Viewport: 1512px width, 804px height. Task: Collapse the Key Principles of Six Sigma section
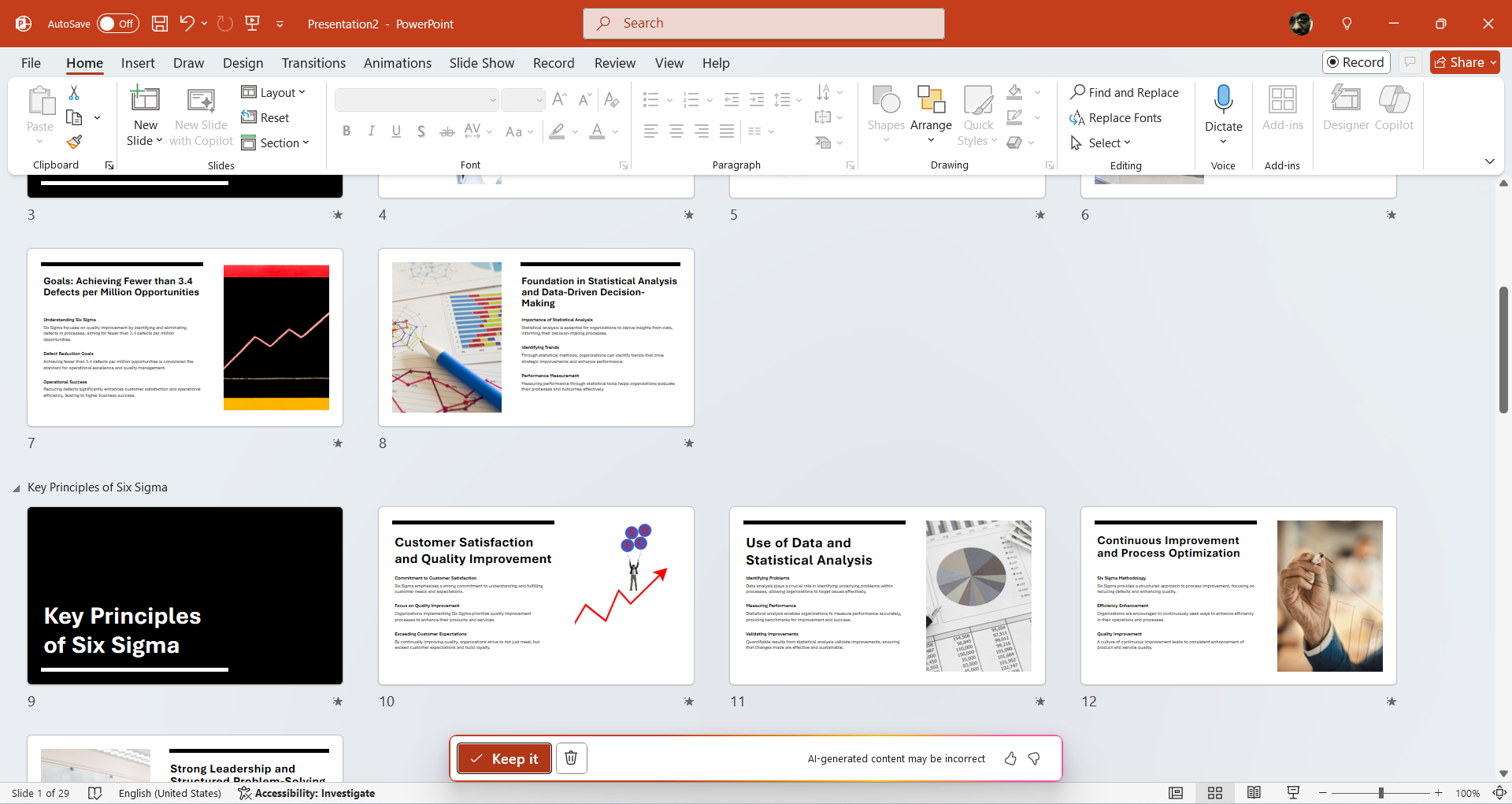click(x=17, y=488)
